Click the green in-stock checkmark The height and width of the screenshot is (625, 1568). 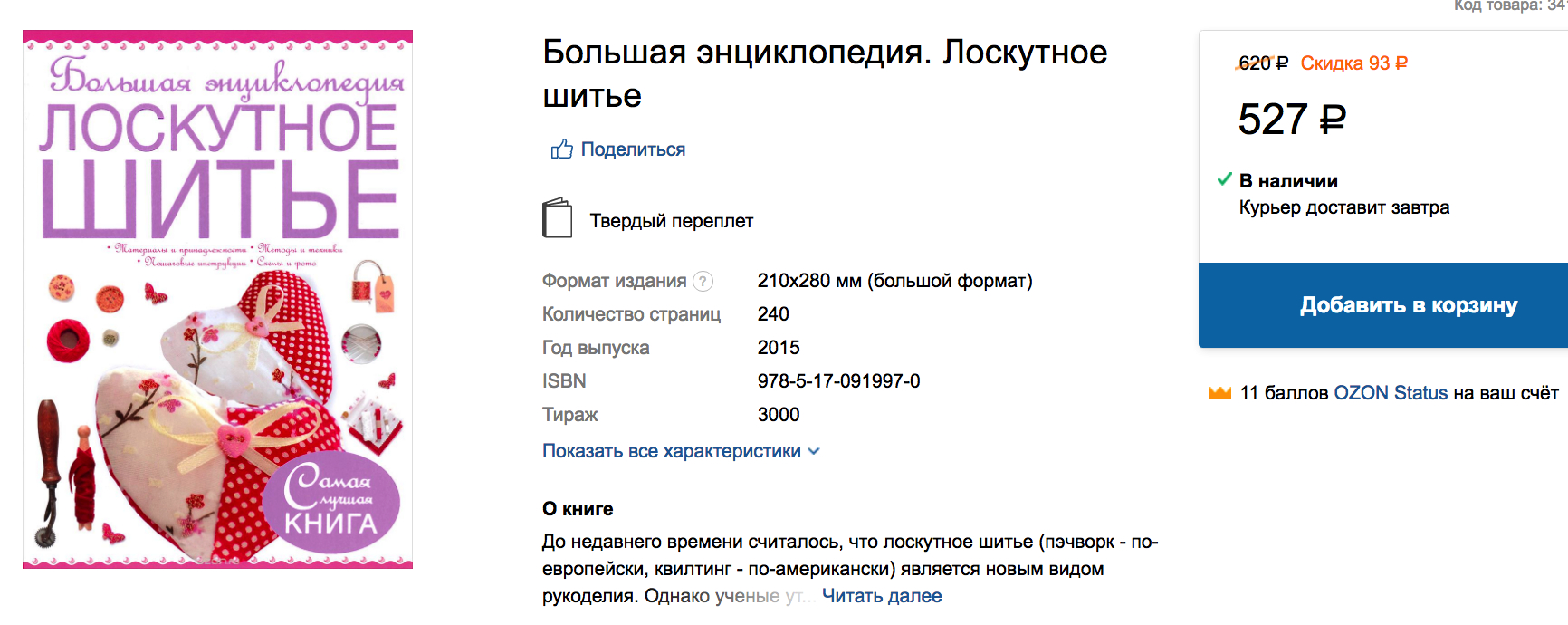(x=1225, y=179)
